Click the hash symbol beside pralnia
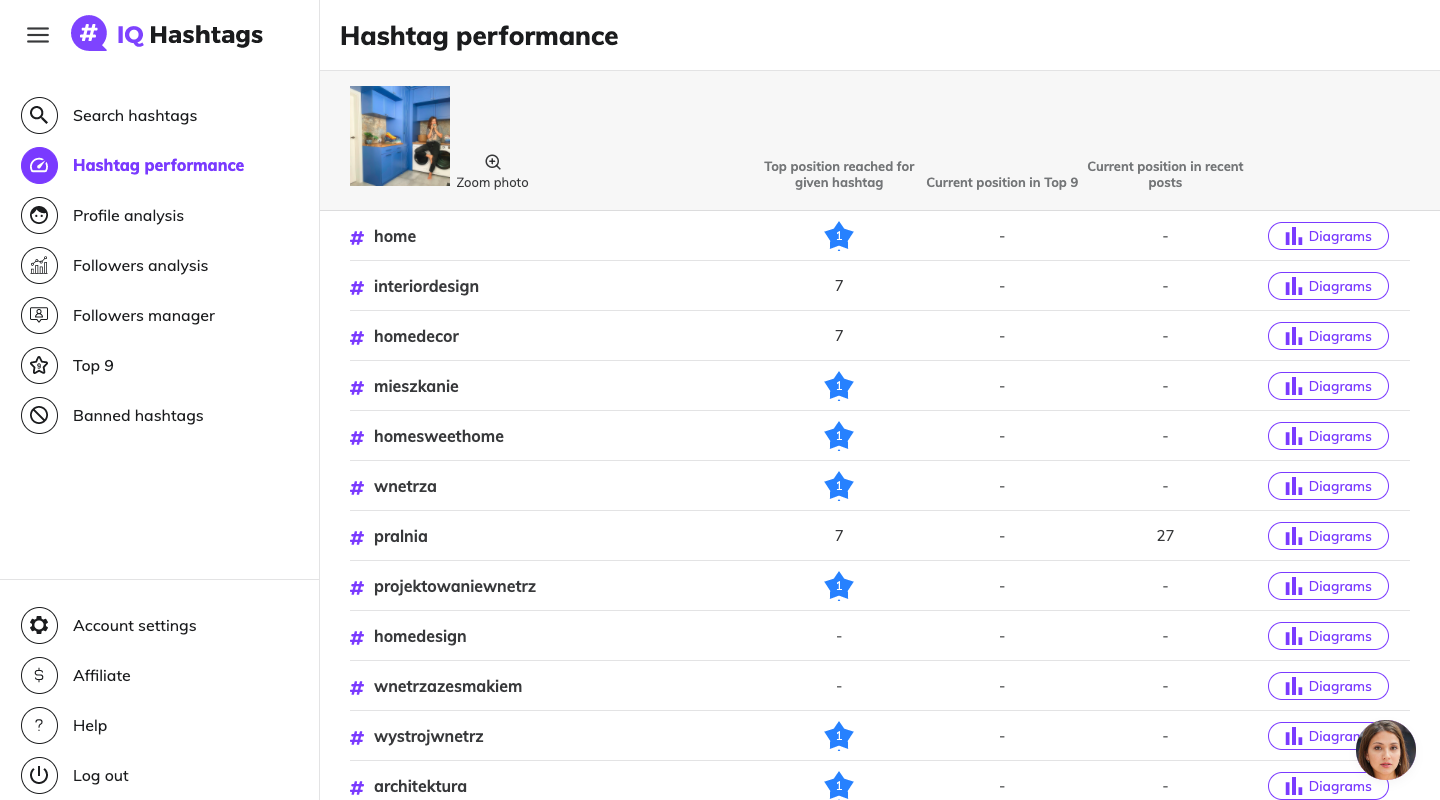This screenshot has width=1440, height=800. coord(357,538)
